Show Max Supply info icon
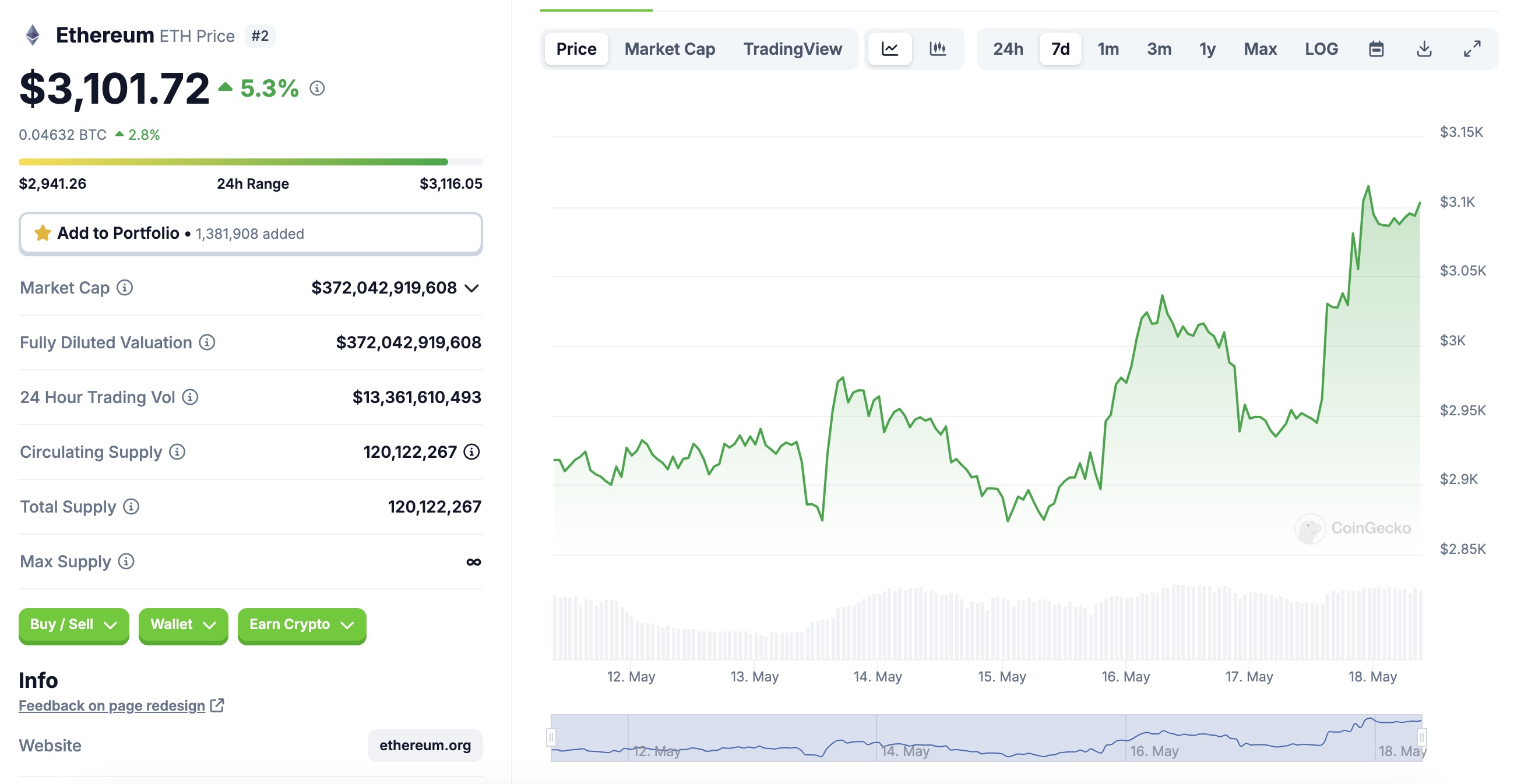 (126, 561)
